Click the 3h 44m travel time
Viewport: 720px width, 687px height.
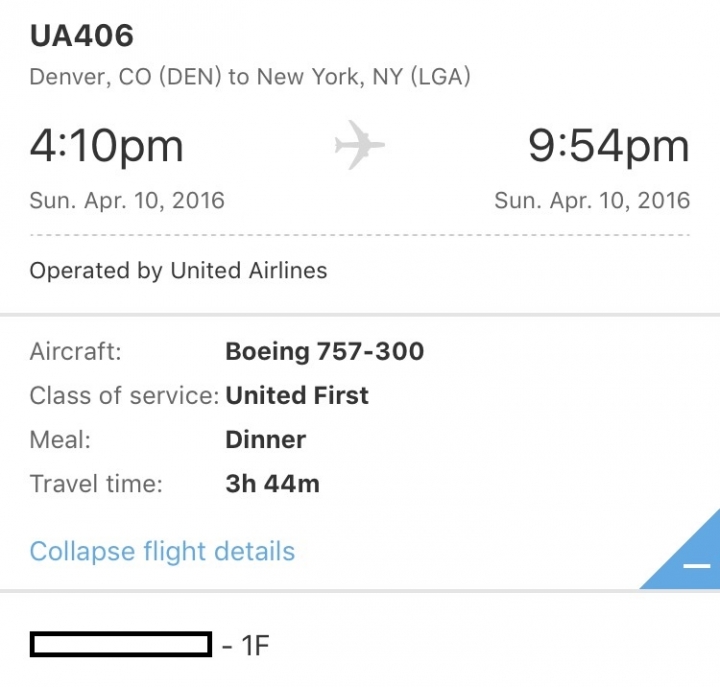coord(272,484)
